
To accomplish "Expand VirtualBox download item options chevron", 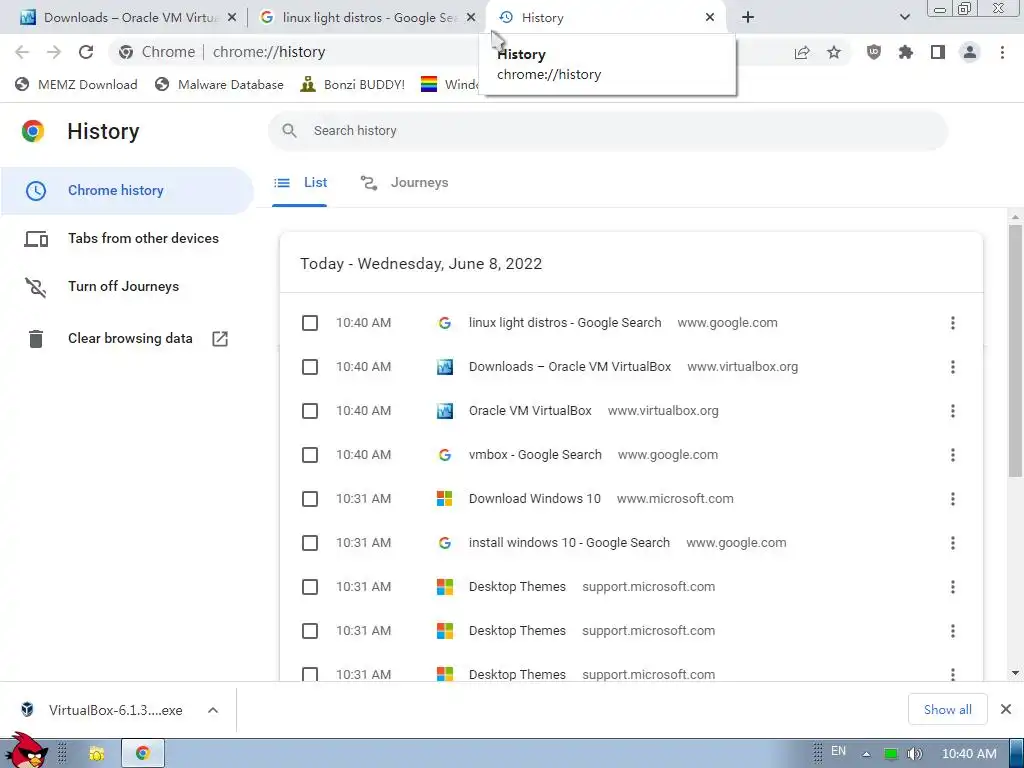I will tap(213, 710).
